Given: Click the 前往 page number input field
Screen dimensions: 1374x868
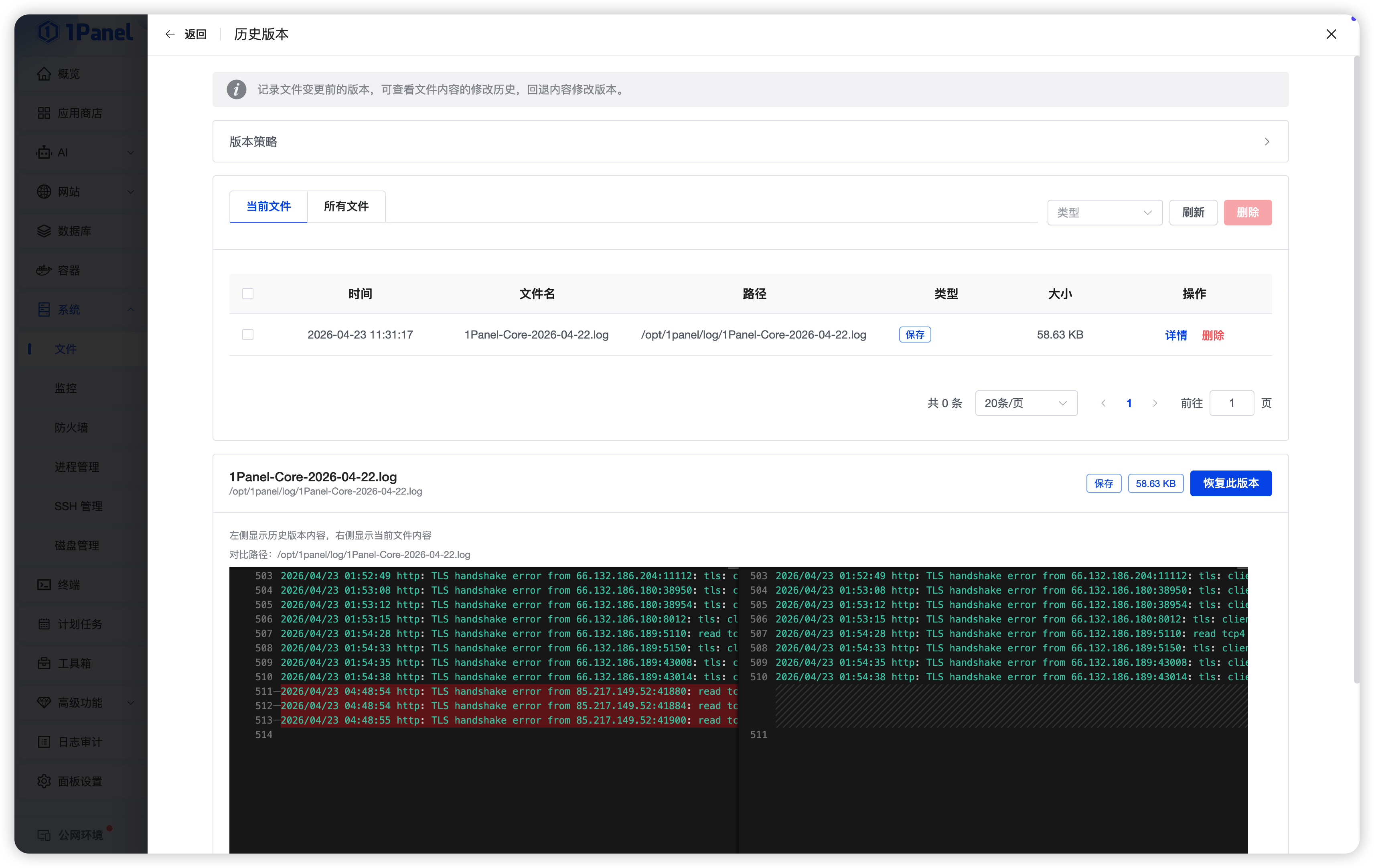Looking at the screenshot, I should coord(1231,404).
